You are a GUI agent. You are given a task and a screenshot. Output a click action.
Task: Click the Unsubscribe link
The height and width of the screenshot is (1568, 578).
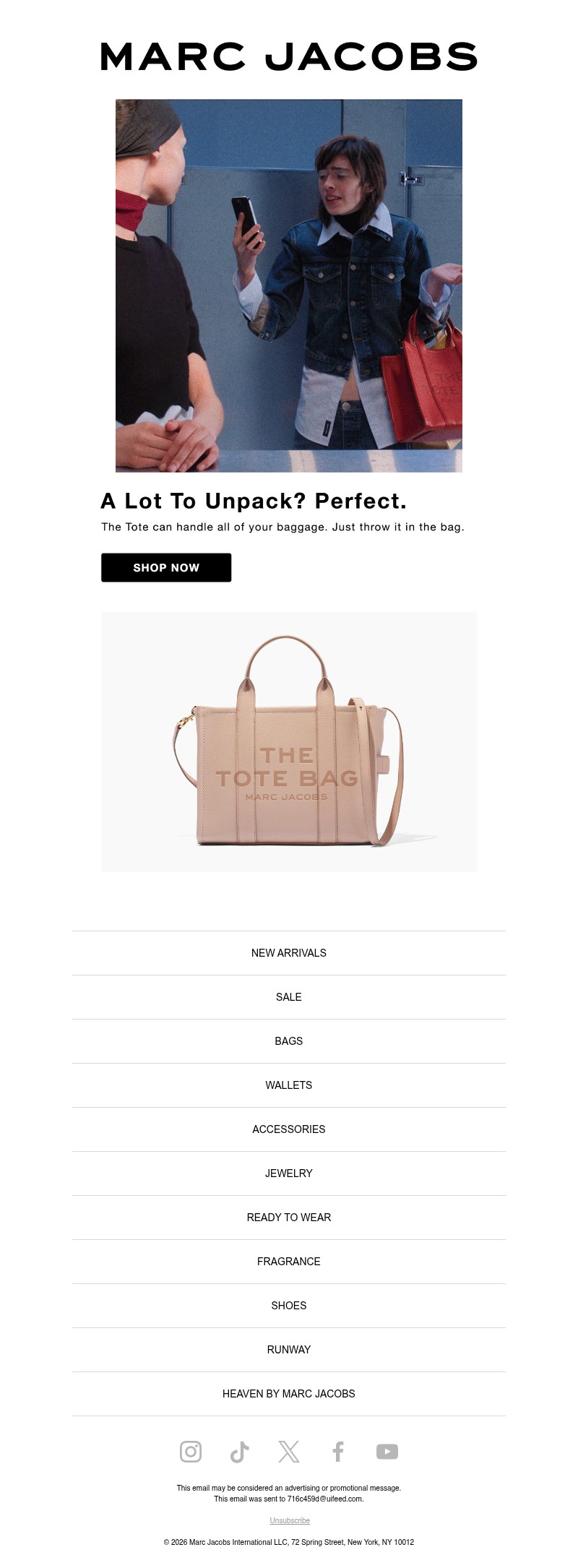[290, 1520]
